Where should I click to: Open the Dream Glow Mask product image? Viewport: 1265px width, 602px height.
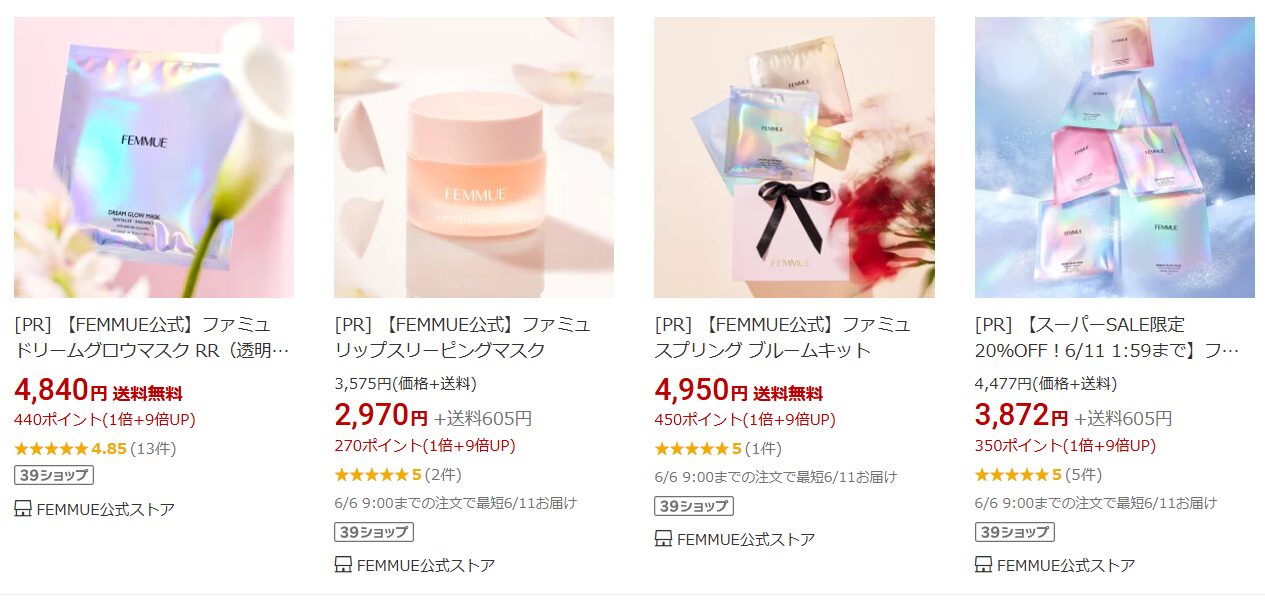tap(154, 157)
